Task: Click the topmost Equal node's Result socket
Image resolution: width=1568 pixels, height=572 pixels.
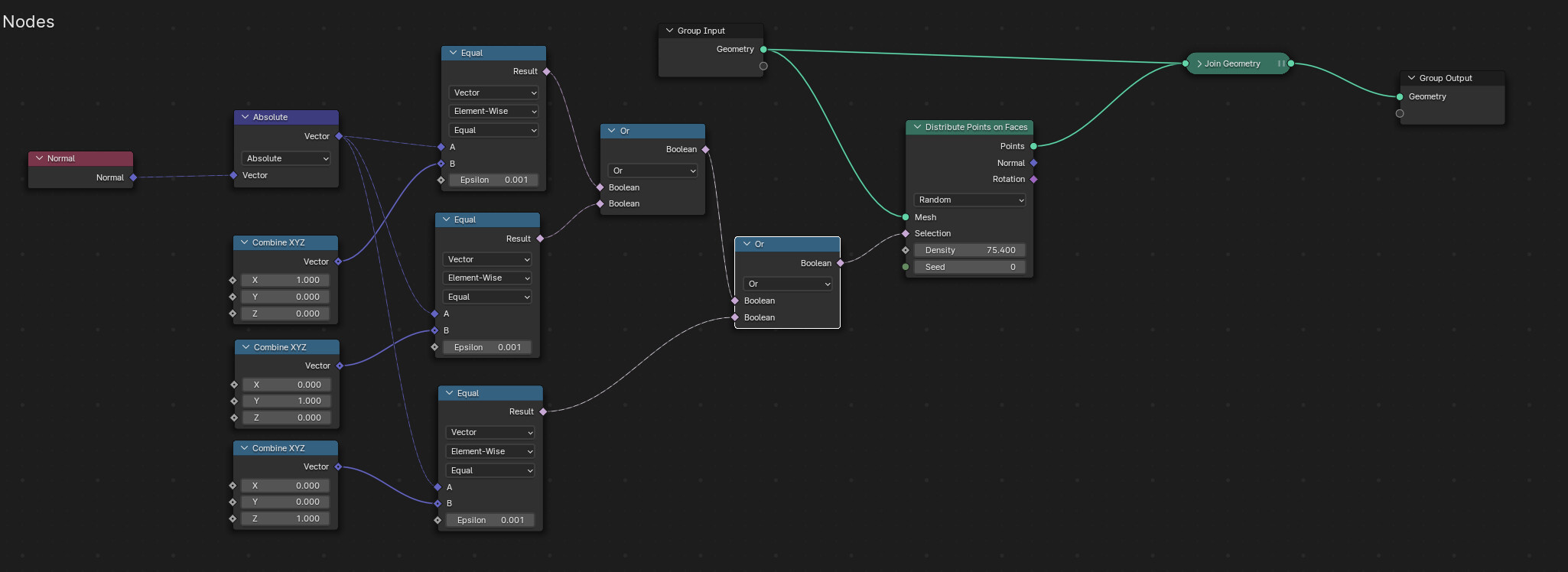Action: [x=546, y=71]
